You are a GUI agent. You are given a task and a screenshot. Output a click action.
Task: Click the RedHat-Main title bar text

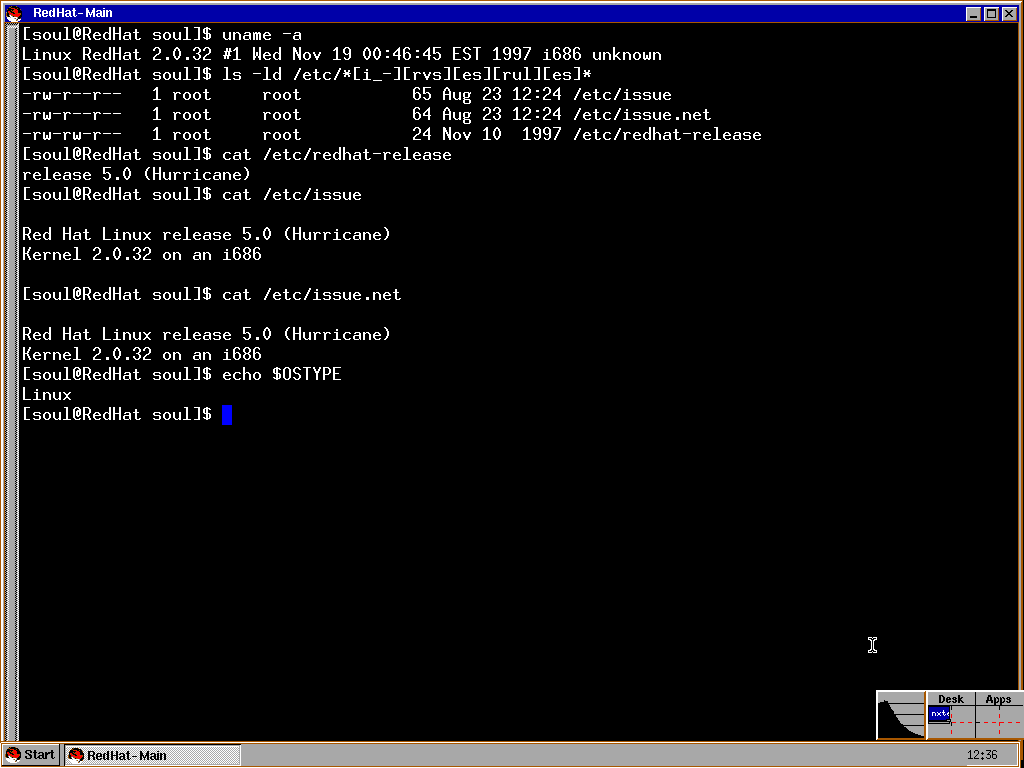click(72, 13)
